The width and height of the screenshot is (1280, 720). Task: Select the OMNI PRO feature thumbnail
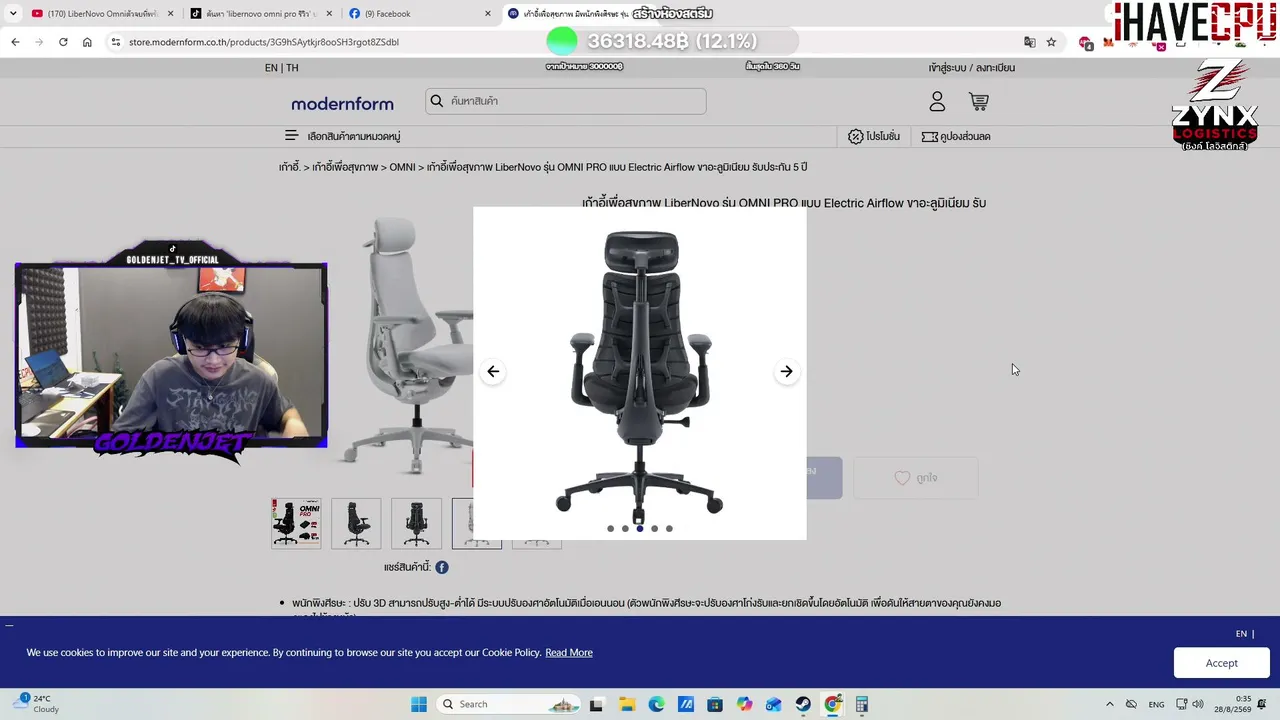click(x=296, y=523)
